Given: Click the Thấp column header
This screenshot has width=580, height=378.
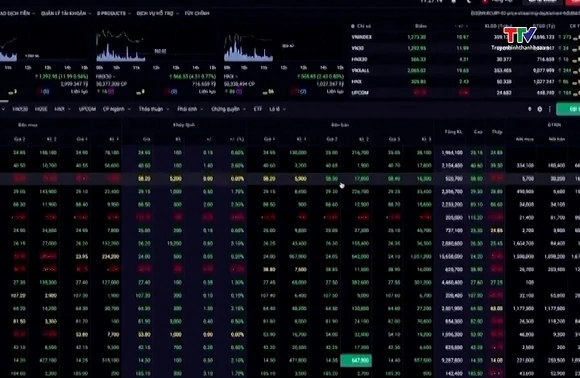Looking at the screenshot, I should [x=497, y=132].
